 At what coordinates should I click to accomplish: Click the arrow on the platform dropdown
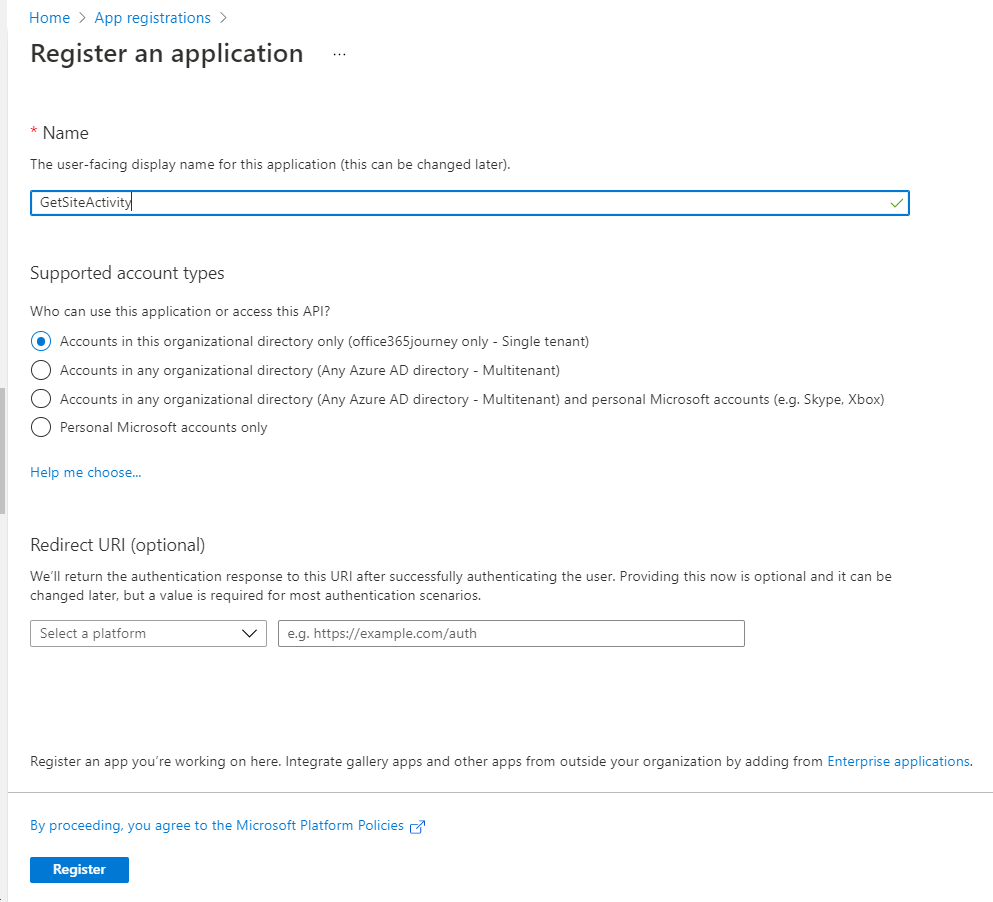click(x=250, y=633)
